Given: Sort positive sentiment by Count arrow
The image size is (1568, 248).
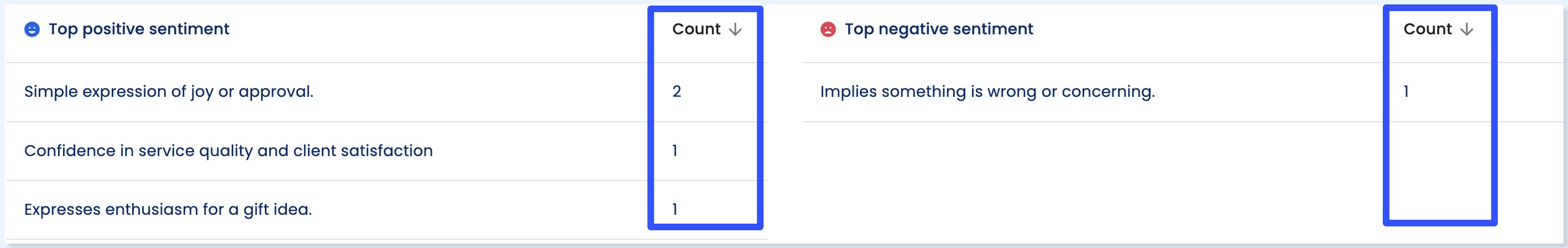Looking at the screenshot, I should click(x=735, y=29).
